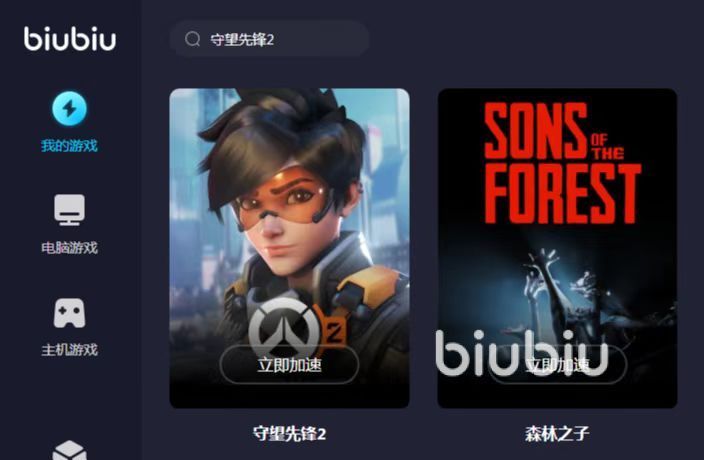
Task: Click the biubiu watermark over the forest card
Action: click(522, 353)
